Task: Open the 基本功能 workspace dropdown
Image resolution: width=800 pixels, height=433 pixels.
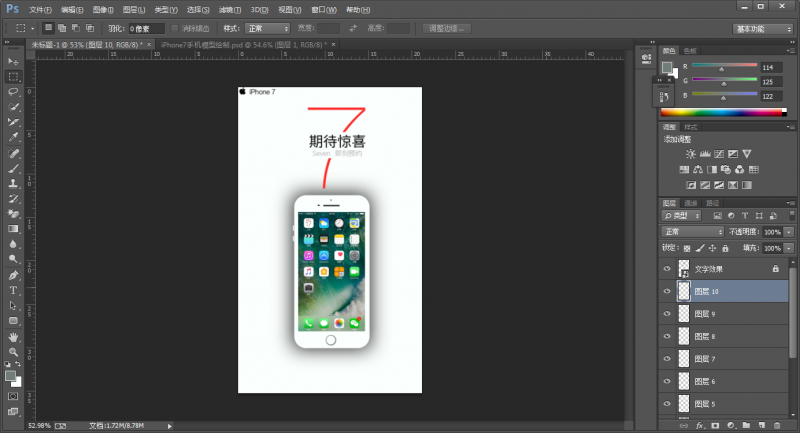Action: (x=763, y=29)
